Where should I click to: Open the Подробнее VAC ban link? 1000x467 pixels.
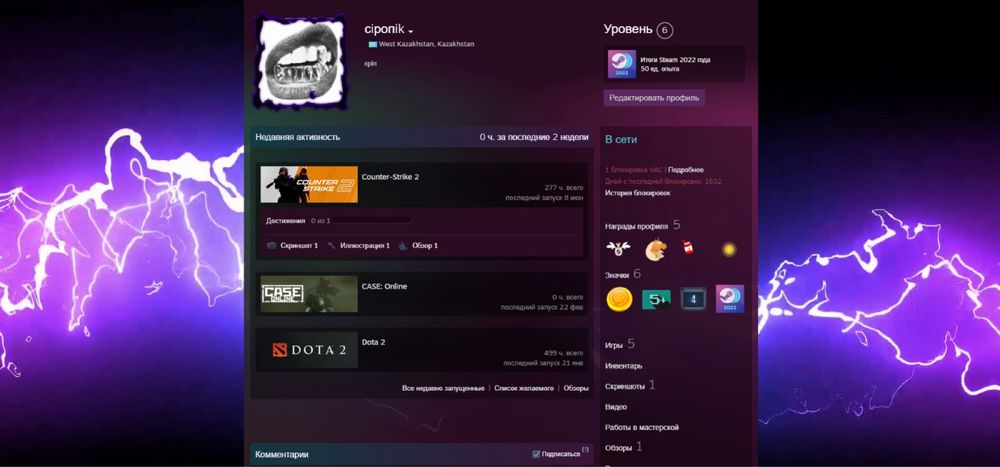pyautogui.click(x=686, y=170)
